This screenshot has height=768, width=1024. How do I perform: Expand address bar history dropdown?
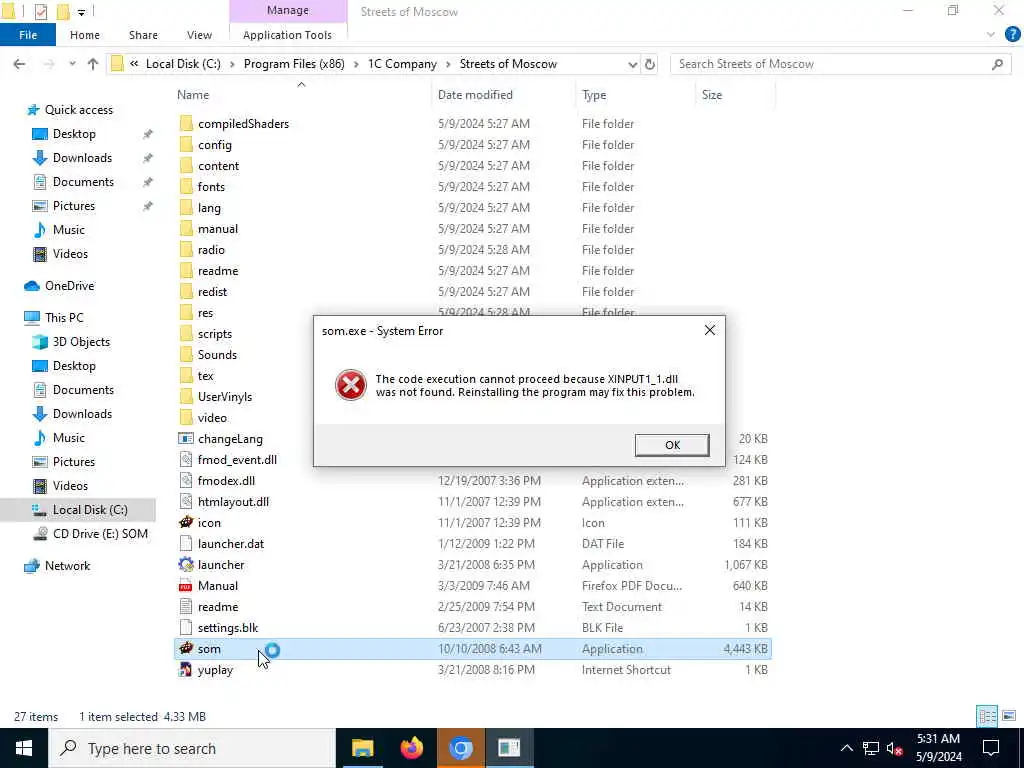pyautogui.click(x=632, y=65)
